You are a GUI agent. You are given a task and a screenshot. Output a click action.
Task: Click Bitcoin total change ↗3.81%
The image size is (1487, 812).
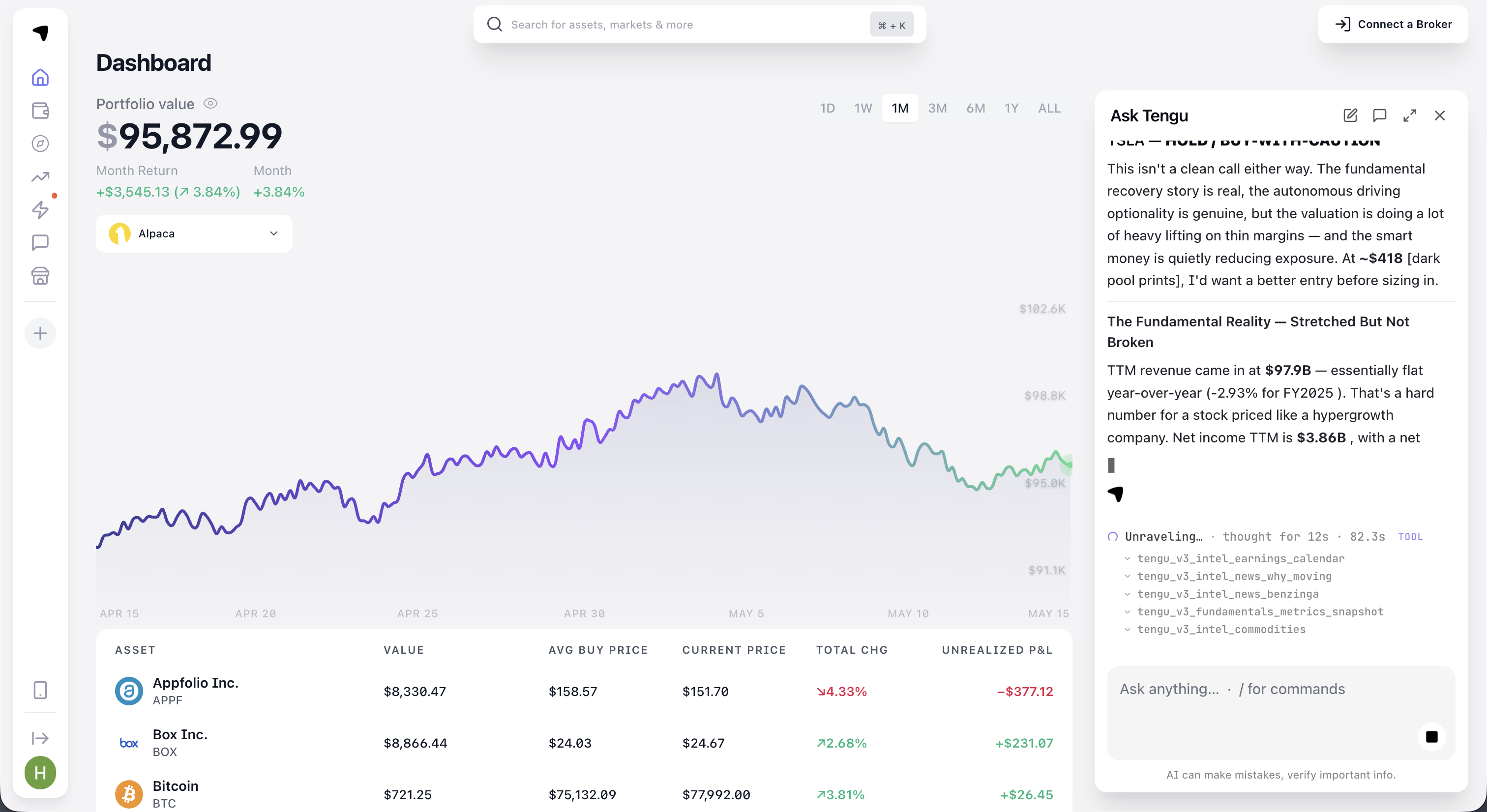tap(840, 795)
